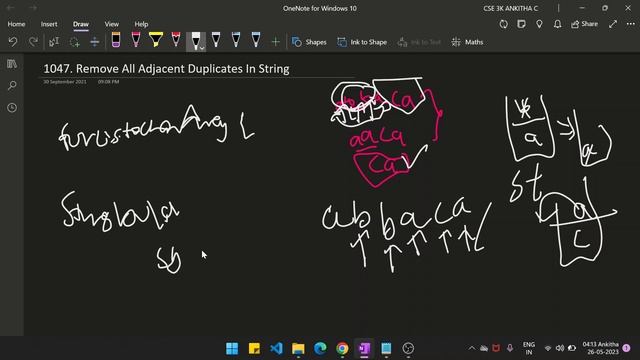Show notebooks navigation panel
This screenshot has height=360, width=640.
tap(12, 64)
